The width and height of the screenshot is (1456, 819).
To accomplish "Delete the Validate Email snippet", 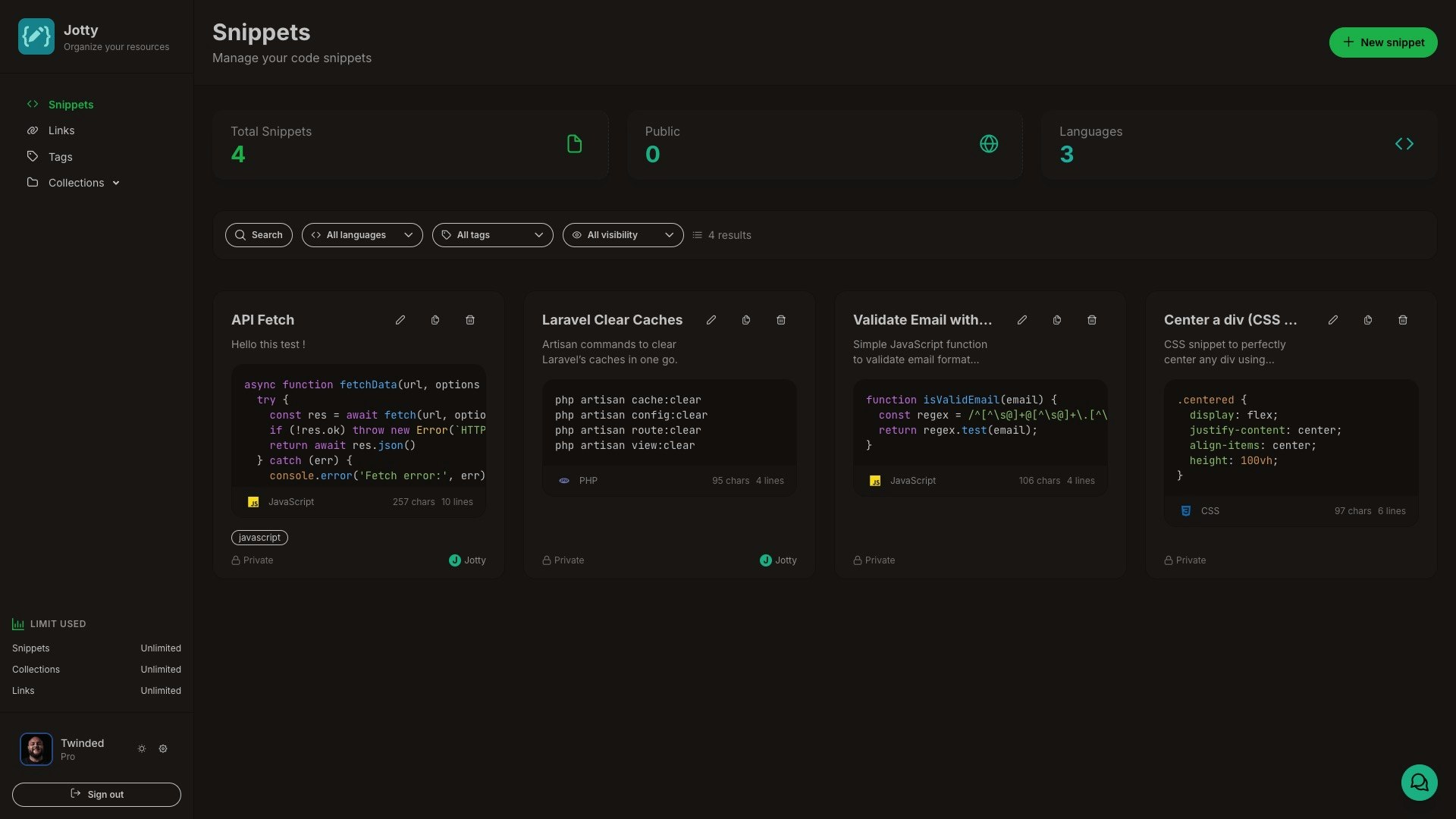I will point(1092,320).
